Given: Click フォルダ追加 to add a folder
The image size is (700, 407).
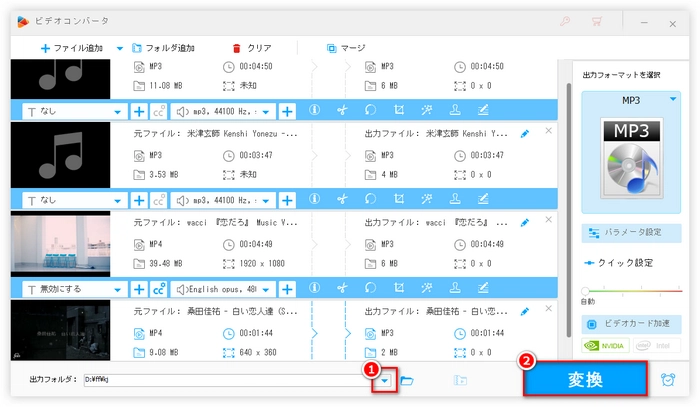Looking at the screenshot, I should pos(164,48).
